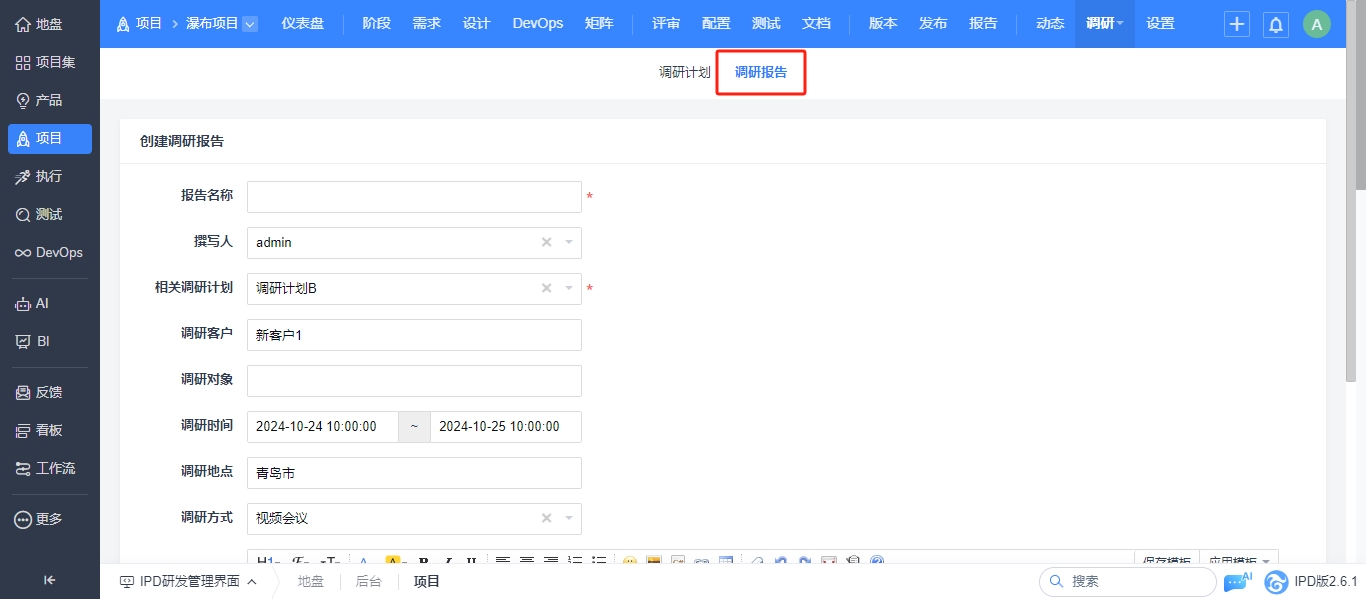The height and width of the screenshot is (599, 1366).
Task: Open notifications bell
Action: coord(1276,24)
